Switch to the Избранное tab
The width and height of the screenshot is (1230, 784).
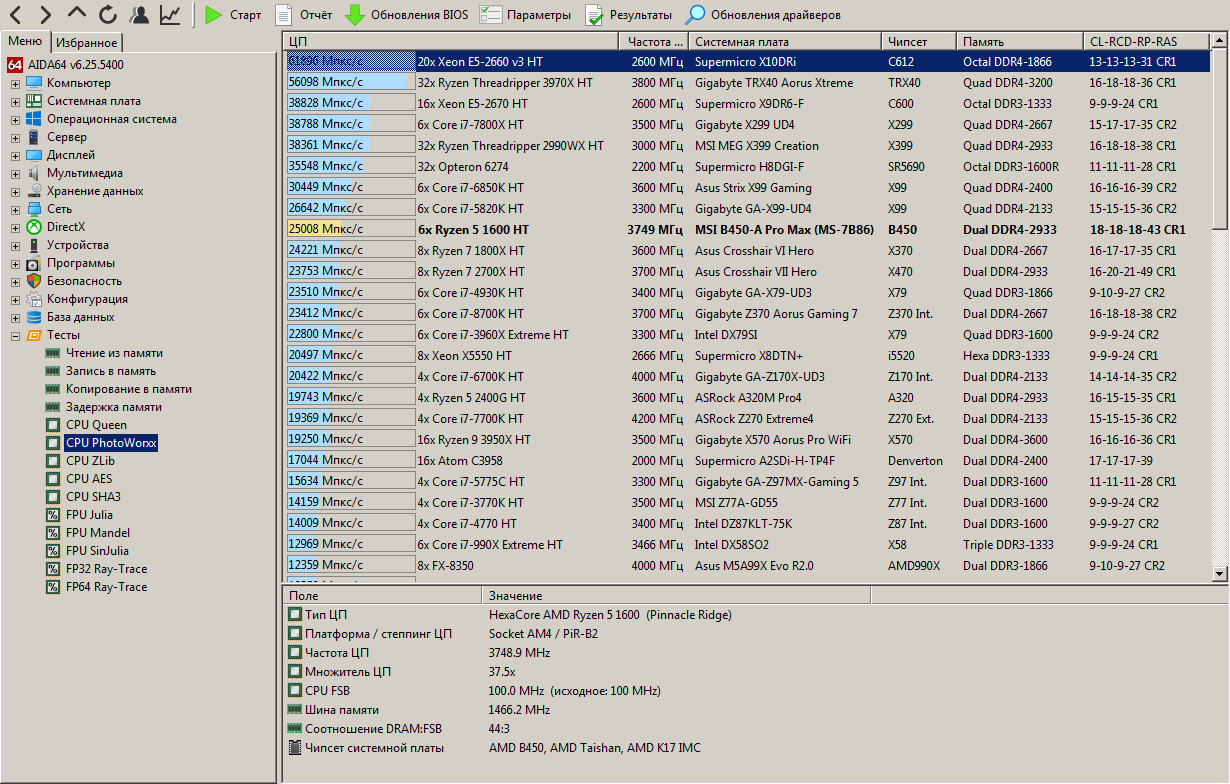pyautogui.click(x=87, y=42)
